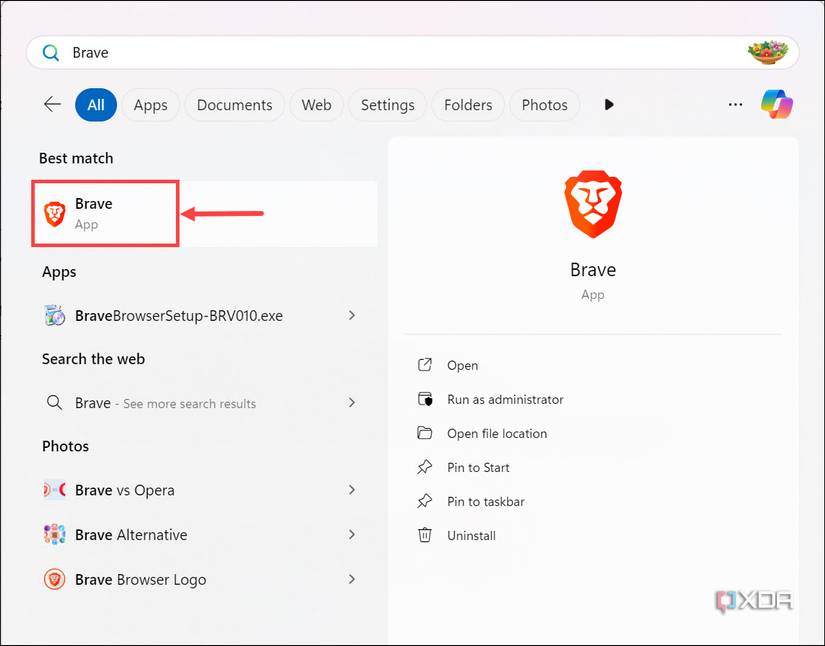This screenshot has height=646, width=825.
Task: Open the three-dot options menu
Action: (x=735, y=104)
